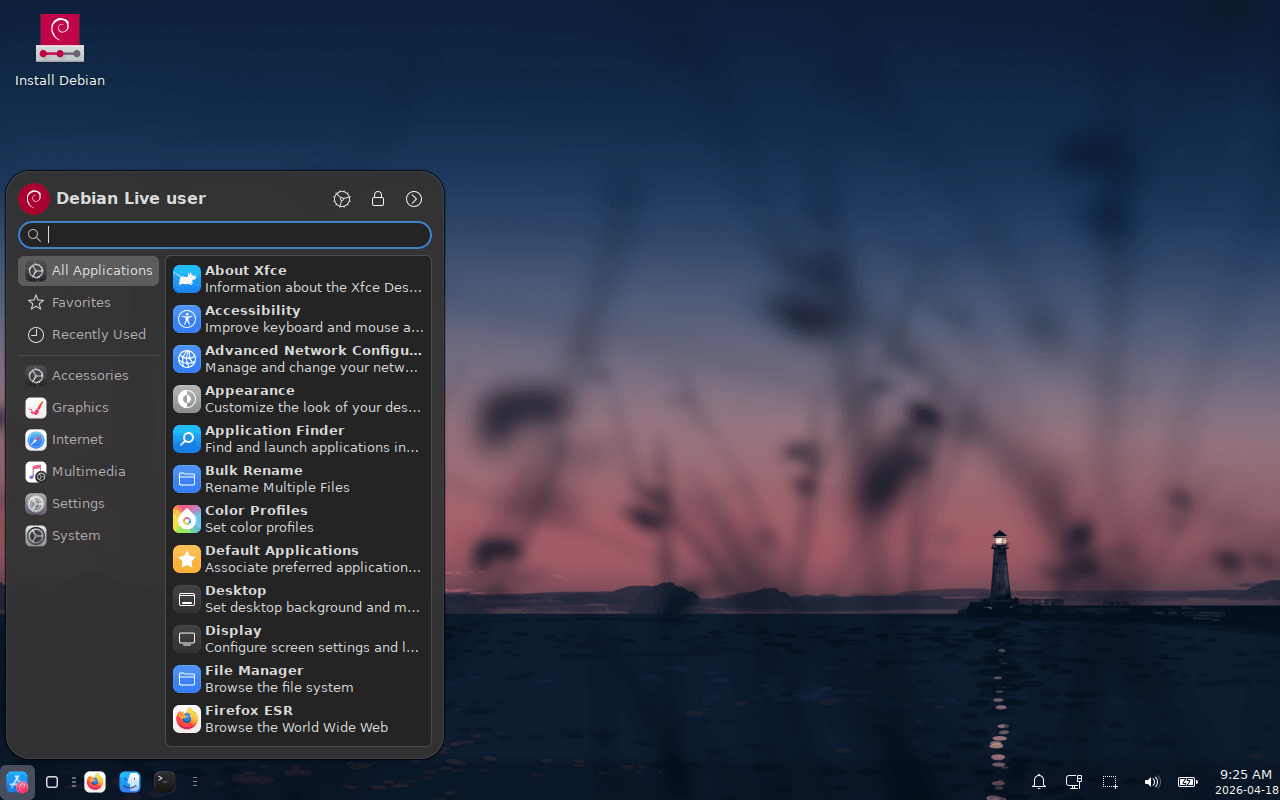This screenshot has height=800, width=1280.
Task: Show the Multimedia applications category
Action: point(88,471)
